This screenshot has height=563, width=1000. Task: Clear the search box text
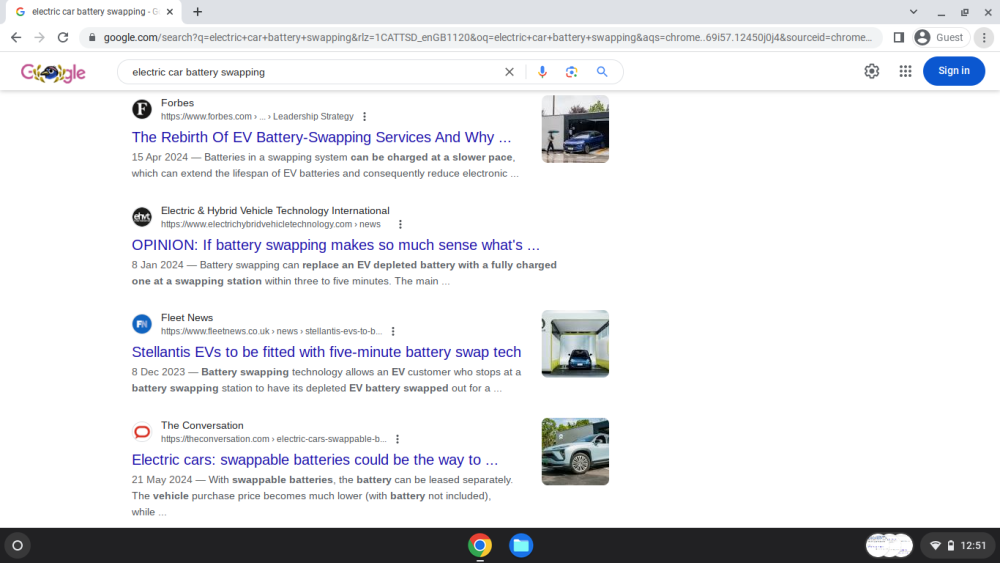[509, 72]
